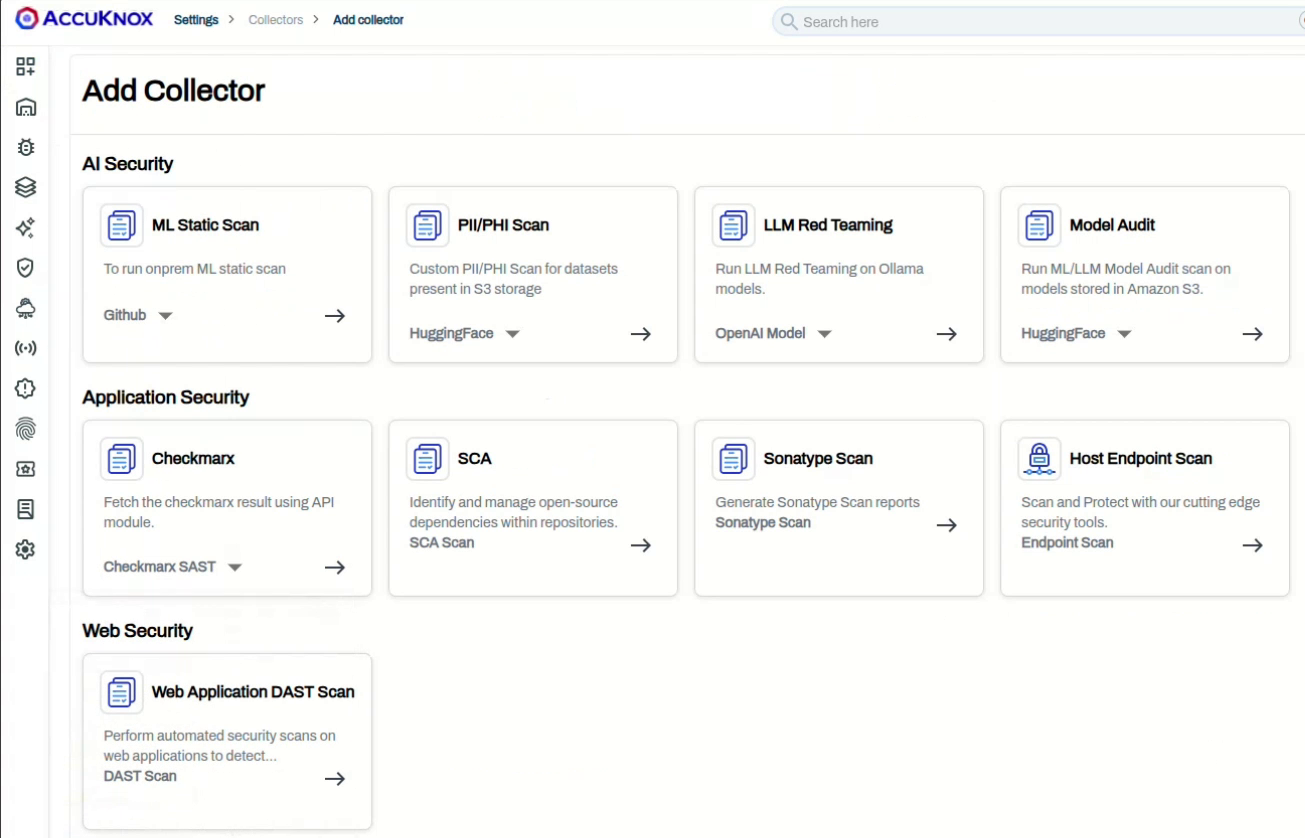Click the Model Audit arrow button
Viewport: 1305px width, 838px height.
pyautogui.click(x=1253, y=334)
